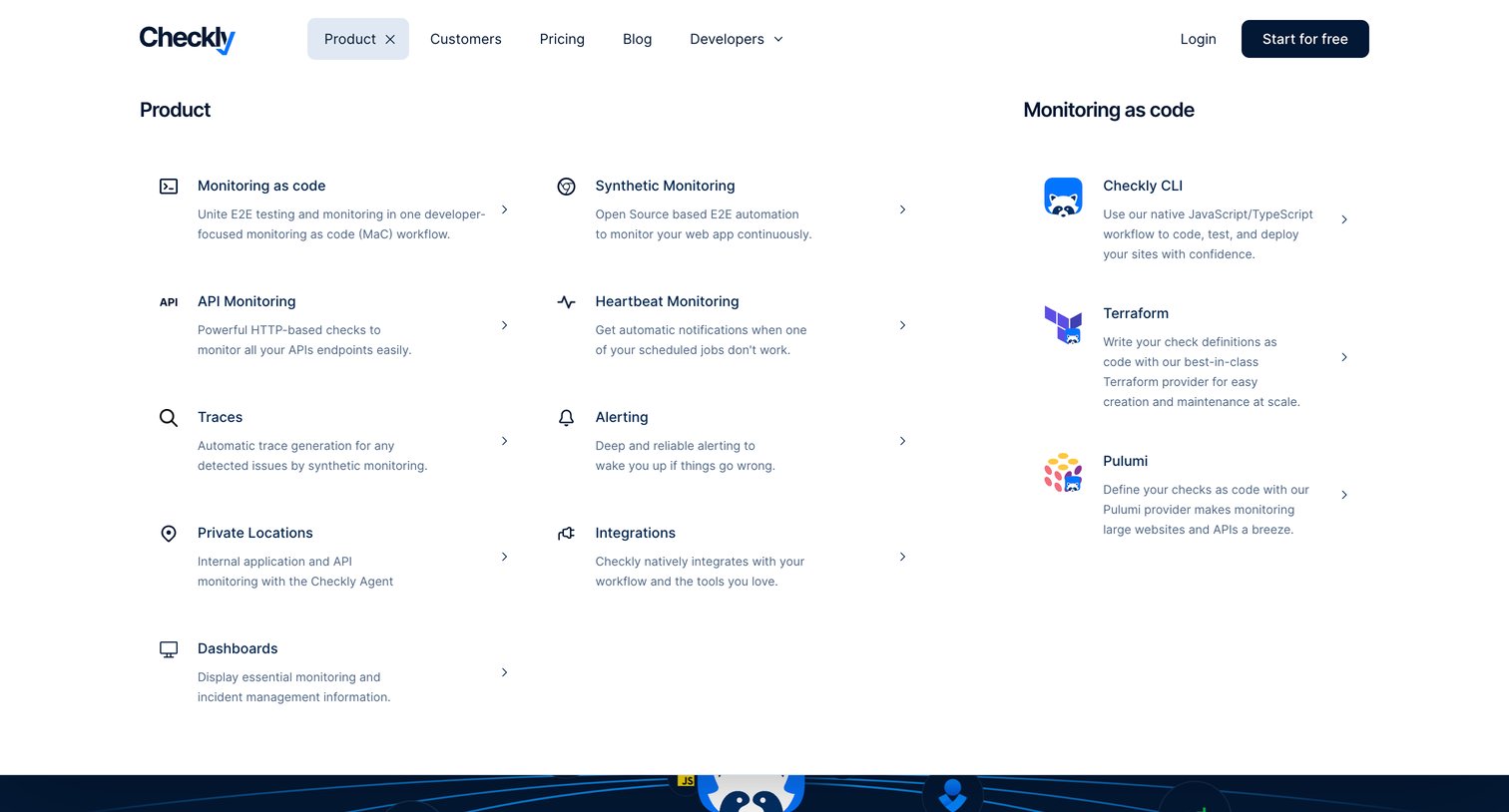Click the API Monitoring icon
The height and width of the screenshot is (812, 1509).
169,302
